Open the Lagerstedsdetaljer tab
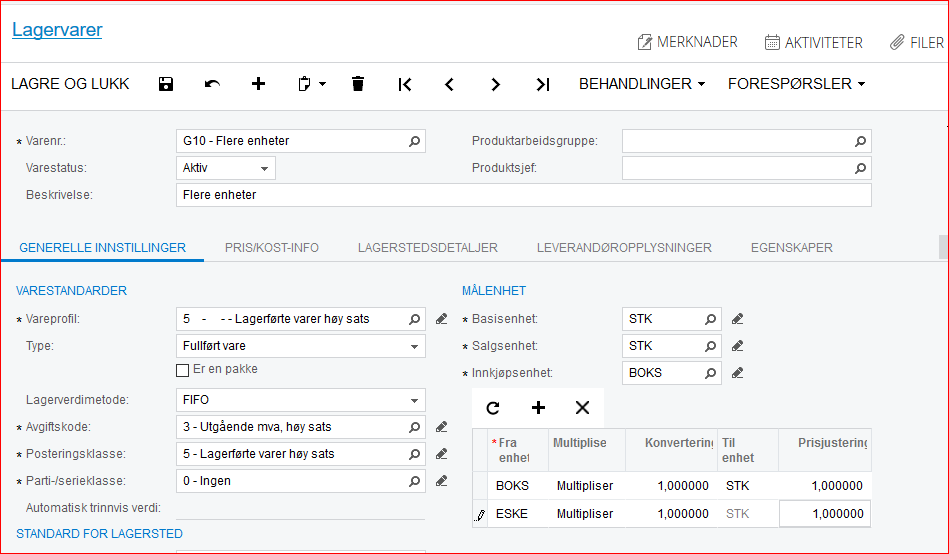Image resolution: width=949 pixels, height=554 pixels. (x=427, y=248)
